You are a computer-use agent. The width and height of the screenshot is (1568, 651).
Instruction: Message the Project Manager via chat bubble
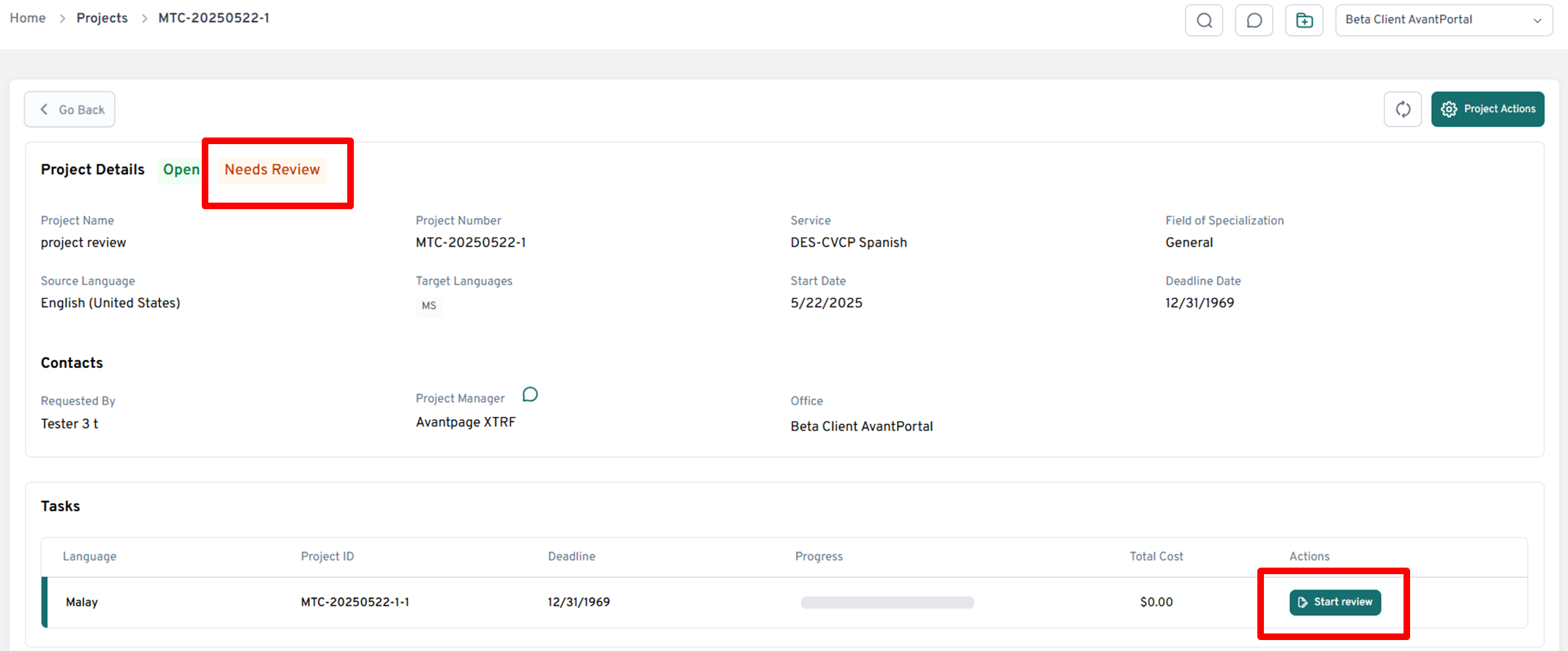(x=530, y=395)
